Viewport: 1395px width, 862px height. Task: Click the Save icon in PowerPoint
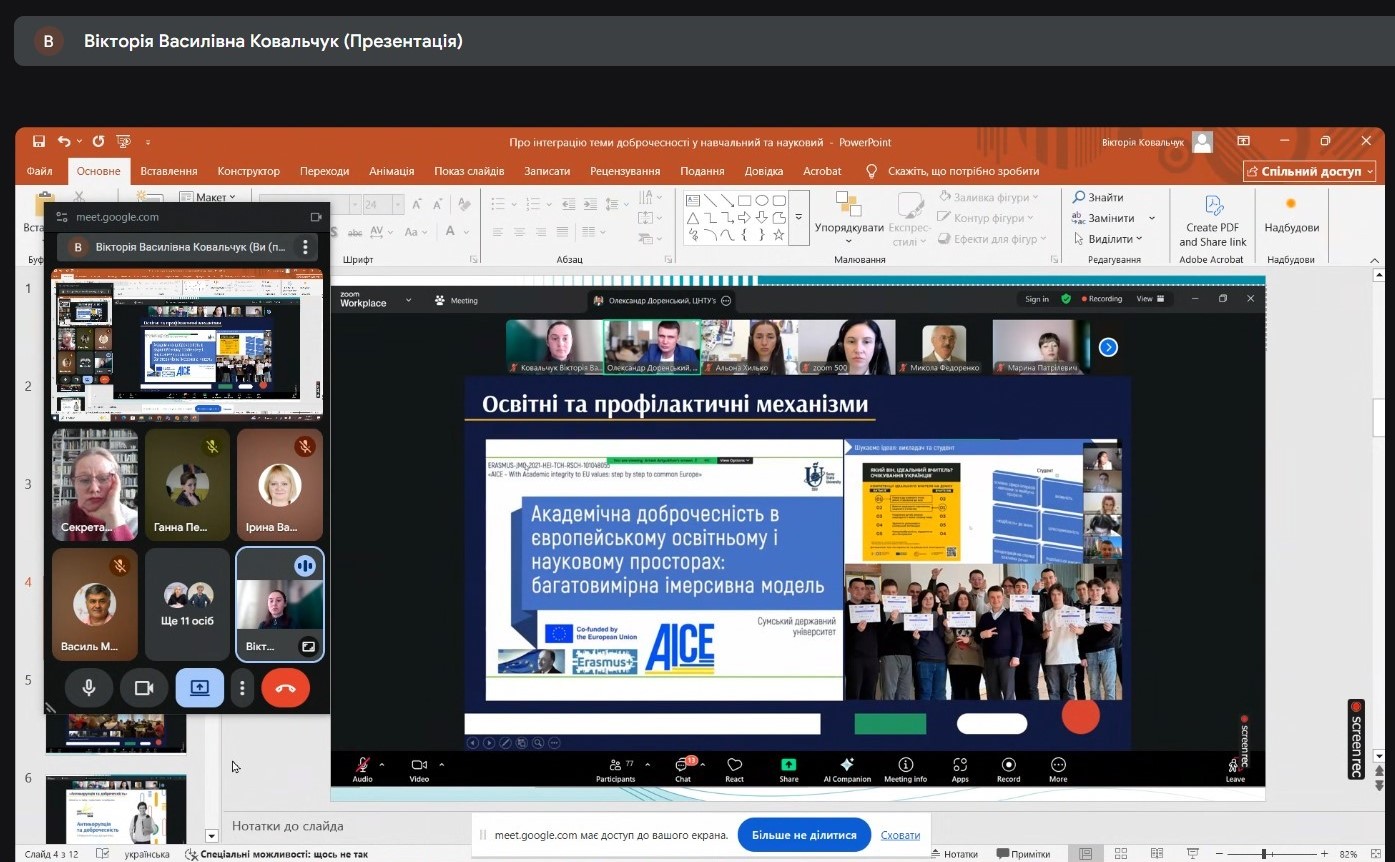tap(39, 142)
